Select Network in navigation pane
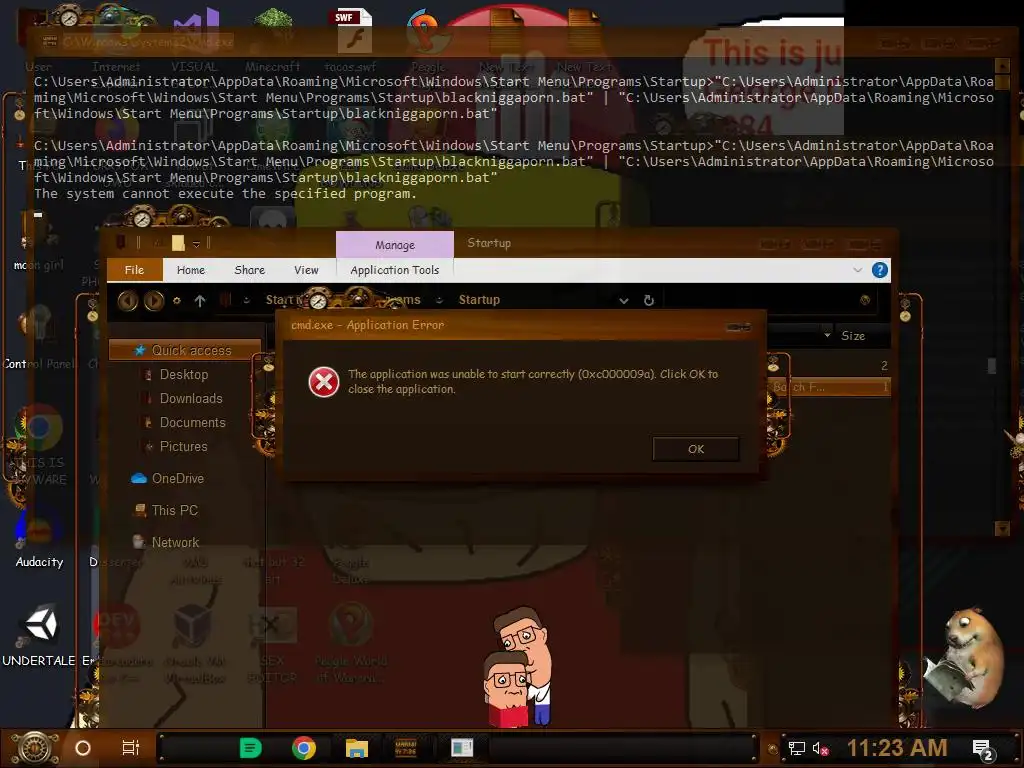The width and height of the screenshot is (1024, 768). pos(166,542)
